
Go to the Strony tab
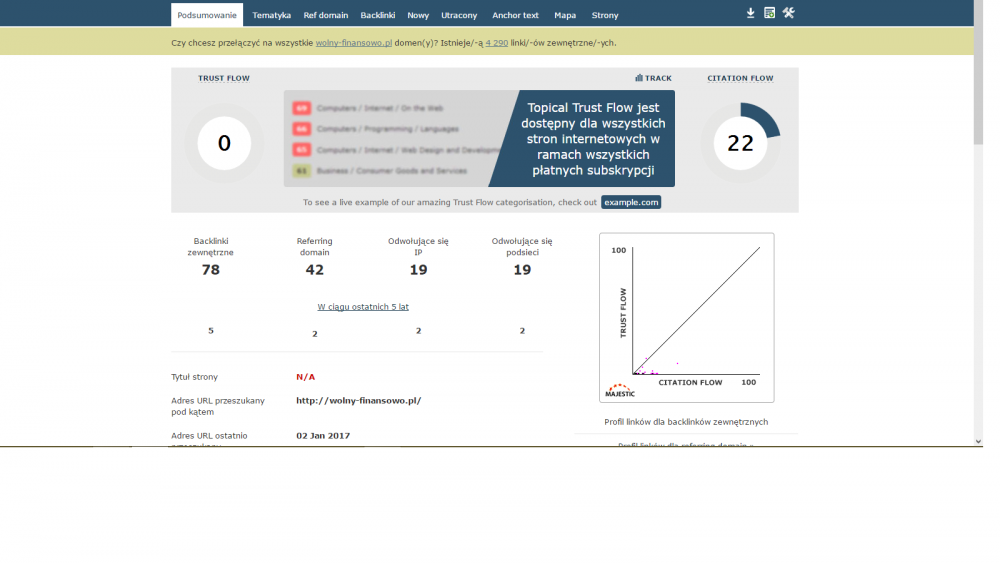605,15
